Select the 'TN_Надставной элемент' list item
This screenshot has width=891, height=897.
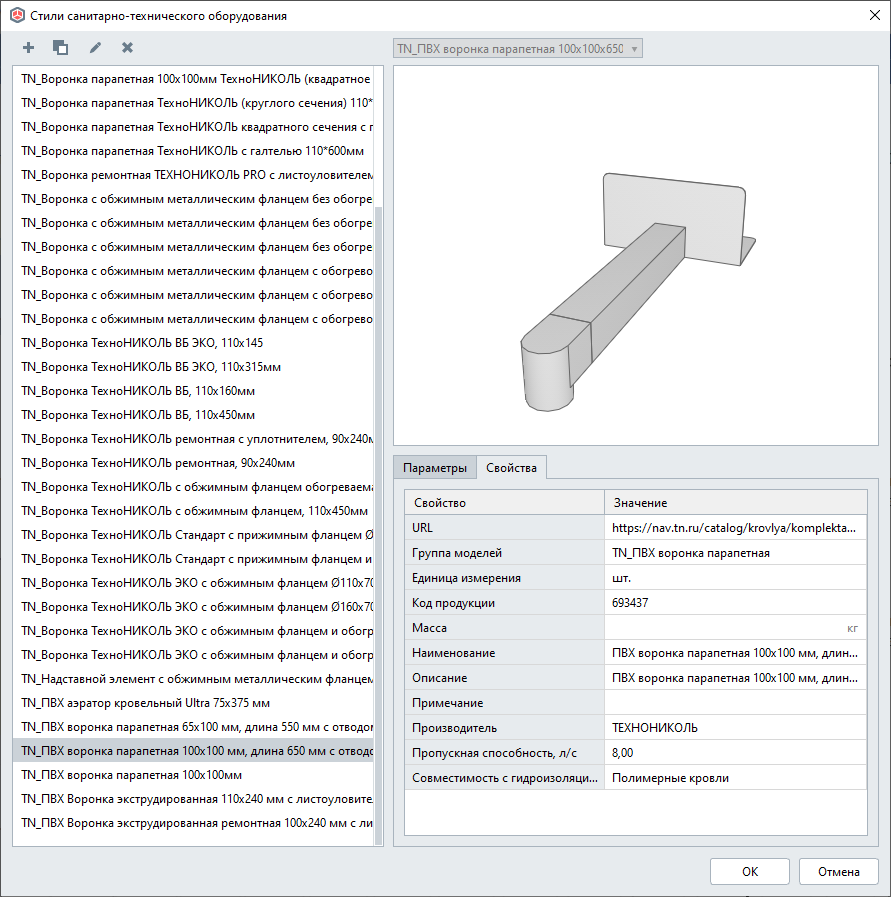[193, 679]
